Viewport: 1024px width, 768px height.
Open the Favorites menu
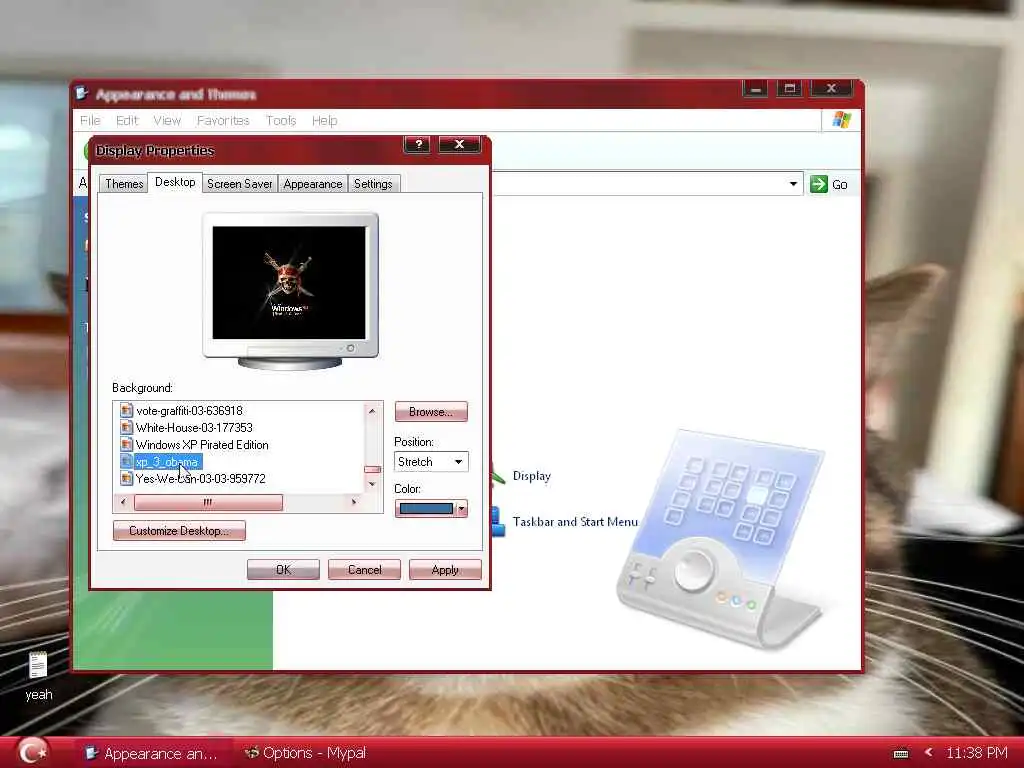pyautogui.click(x=223, y=120)
